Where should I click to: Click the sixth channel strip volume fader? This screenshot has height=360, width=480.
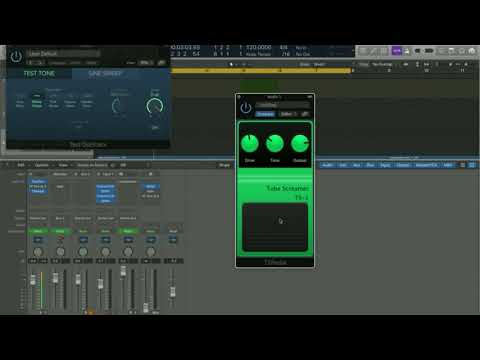point(146,308)
